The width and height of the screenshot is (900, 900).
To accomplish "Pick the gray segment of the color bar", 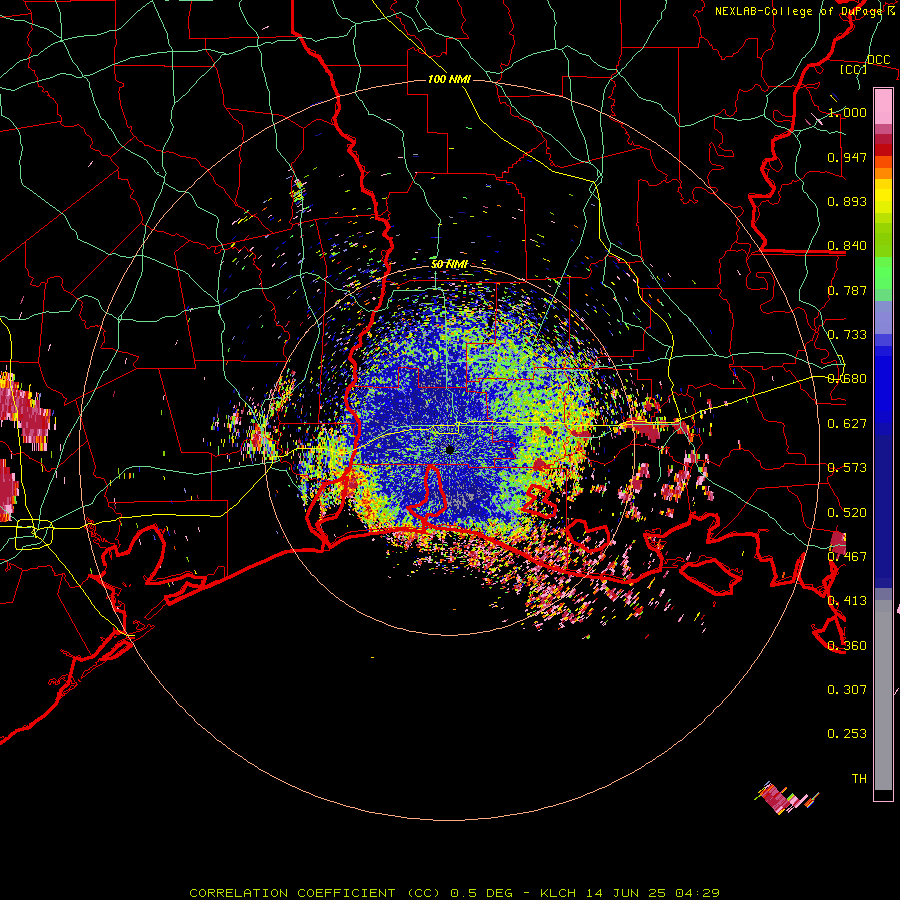I will (883, 695).
